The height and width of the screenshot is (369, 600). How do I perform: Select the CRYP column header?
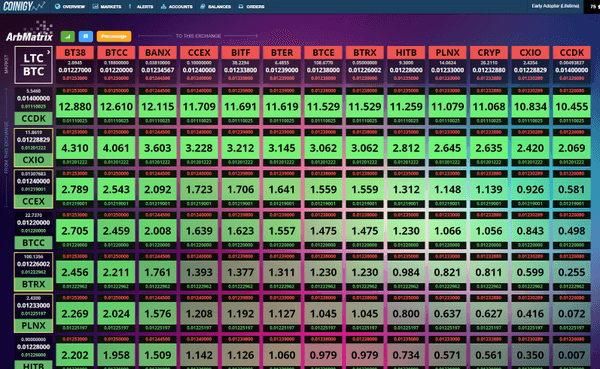(x=489, y=52)
